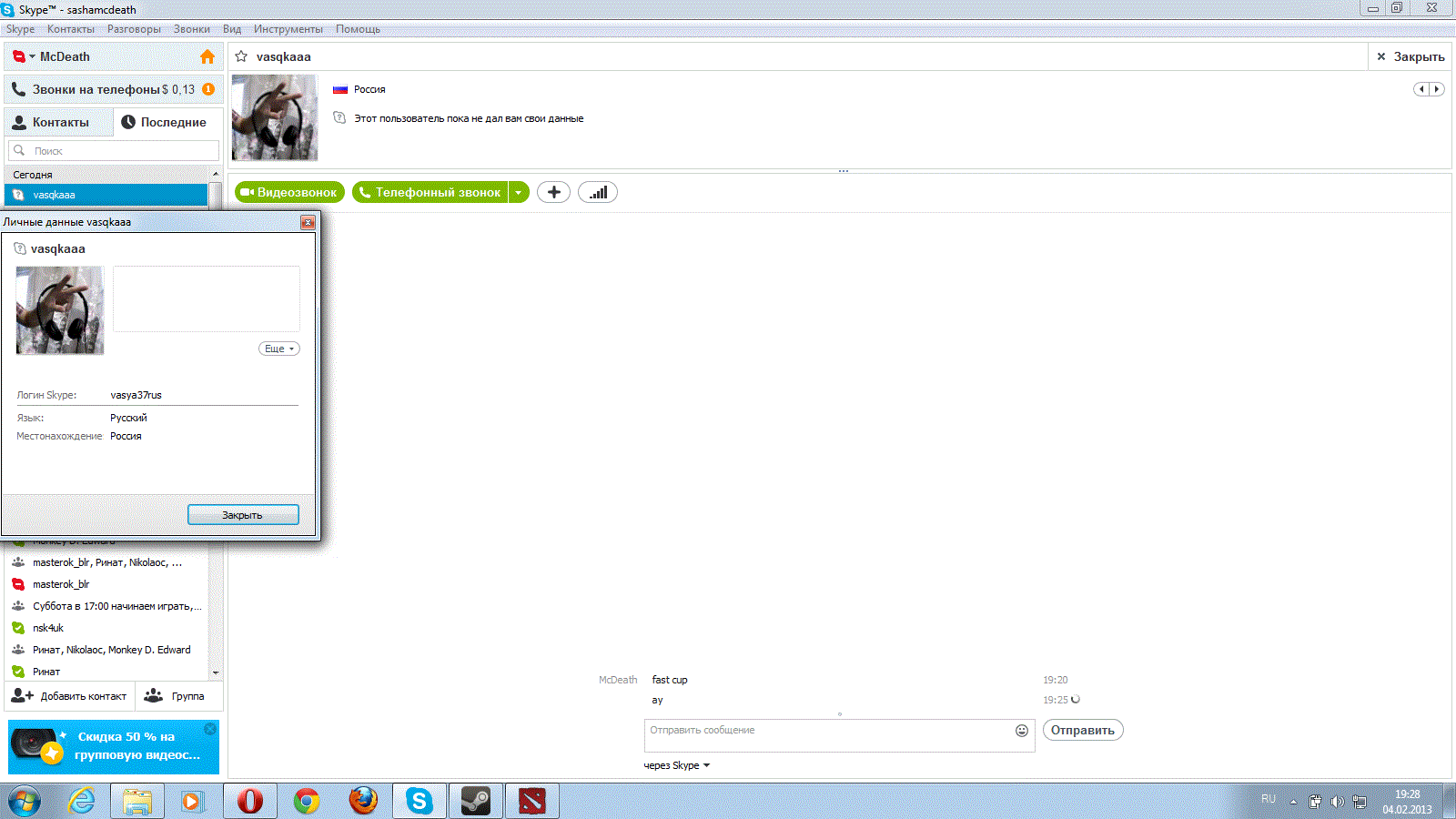Click the Группа button to create a group
Screen dimensions: 1456x819
[x=179, y=696]
